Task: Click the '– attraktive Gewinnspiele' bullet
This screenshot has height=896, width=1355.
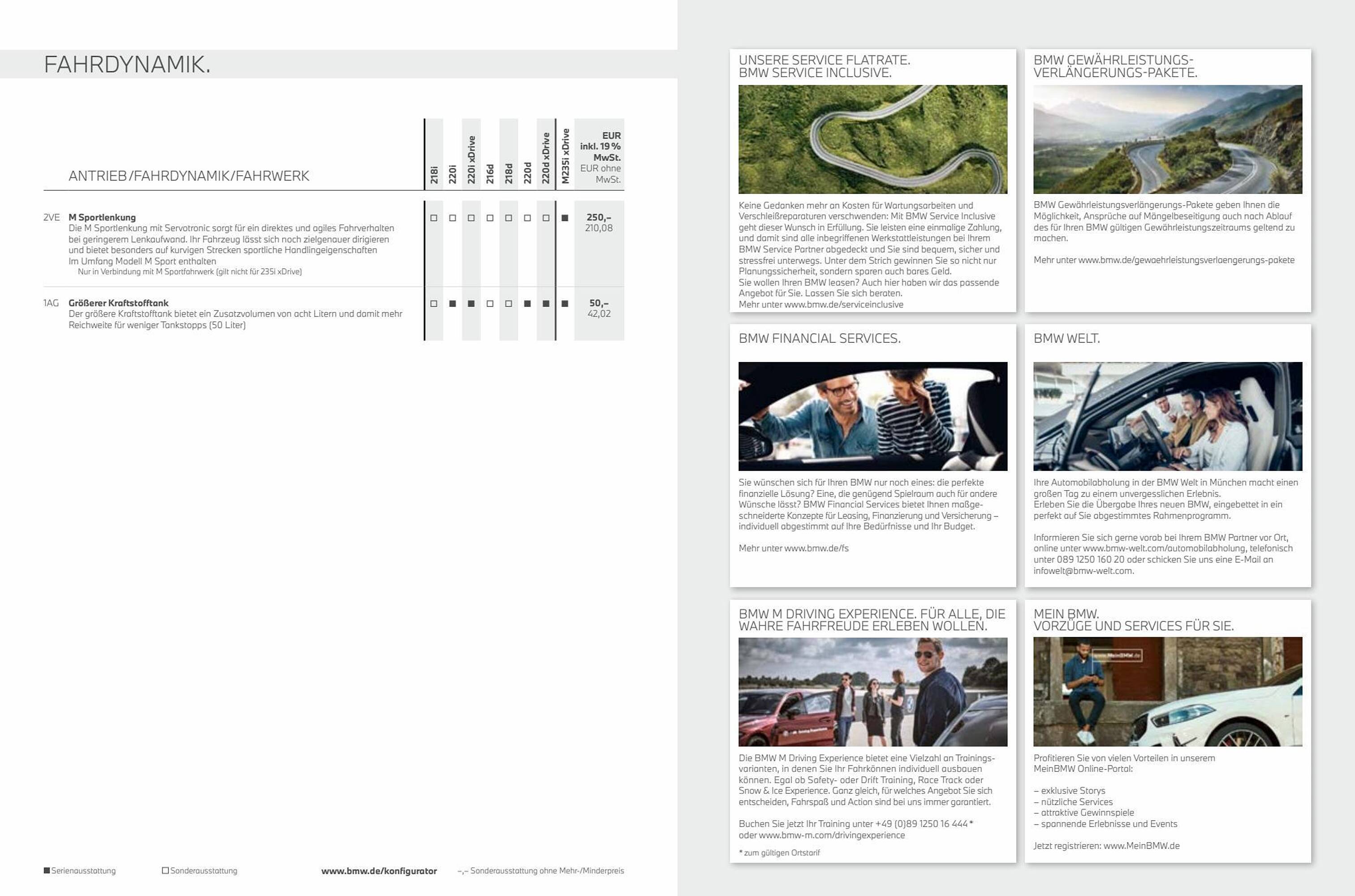Action: point(1083,813)
